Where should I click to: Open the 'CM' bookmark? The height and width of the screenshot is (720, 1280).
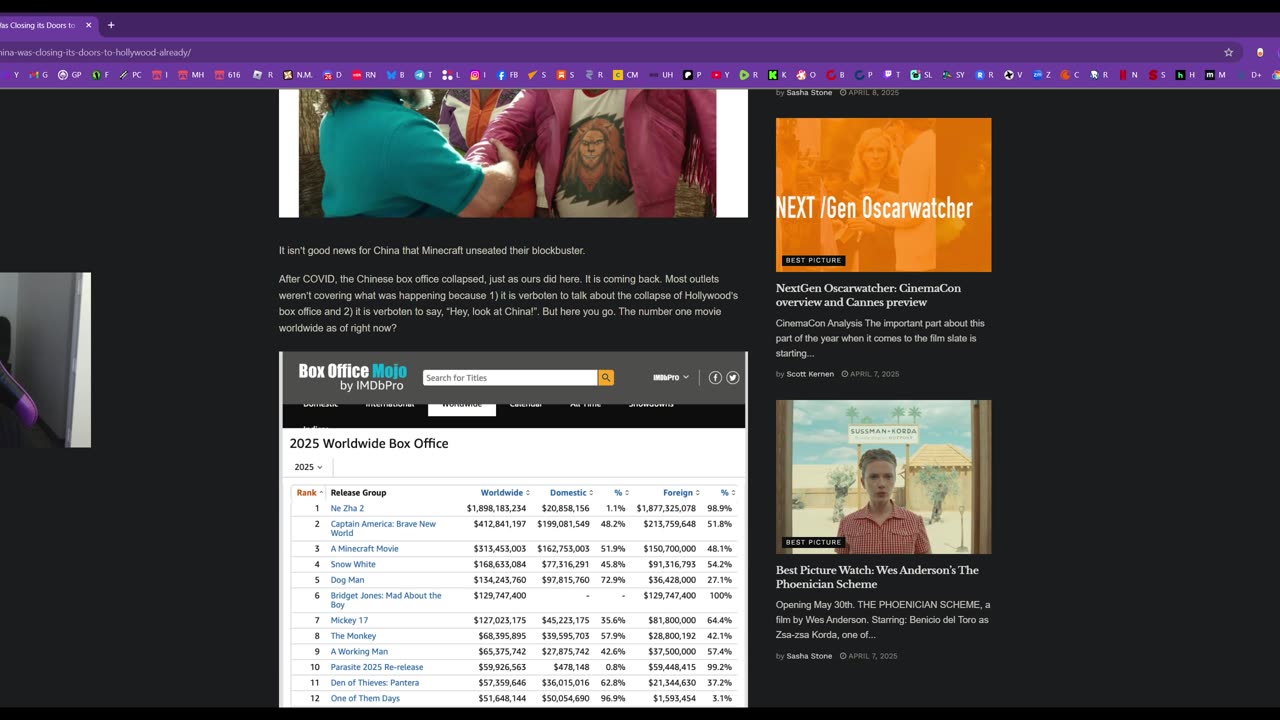tap(626, 75)
